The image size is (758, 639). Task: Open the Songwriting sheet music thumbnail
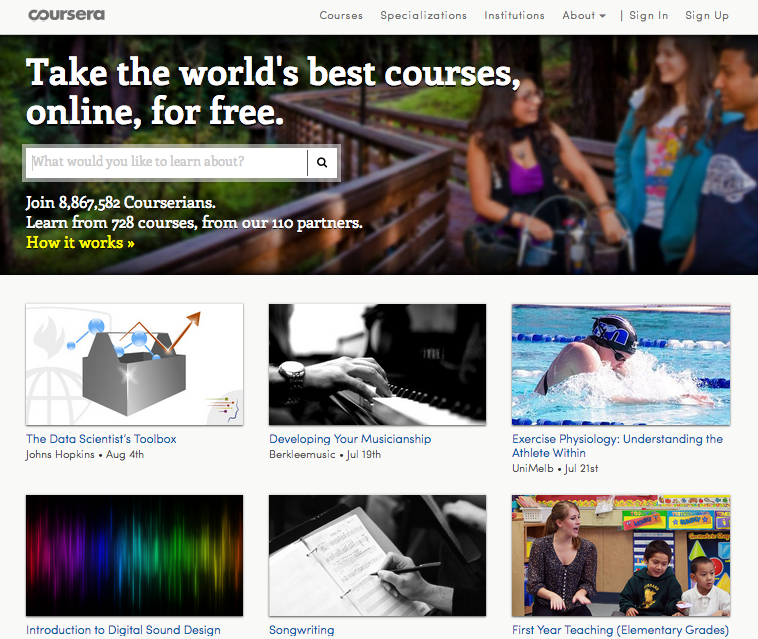pyautogui.click(x=378, y=555)
